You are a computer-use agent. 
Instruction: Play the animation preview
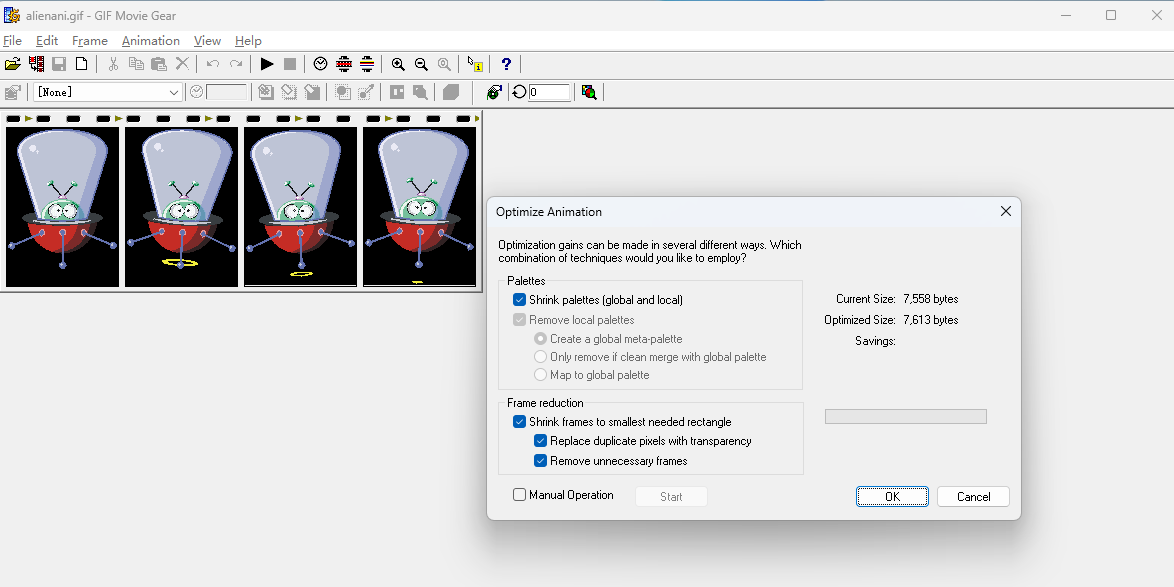click(267, 64)
